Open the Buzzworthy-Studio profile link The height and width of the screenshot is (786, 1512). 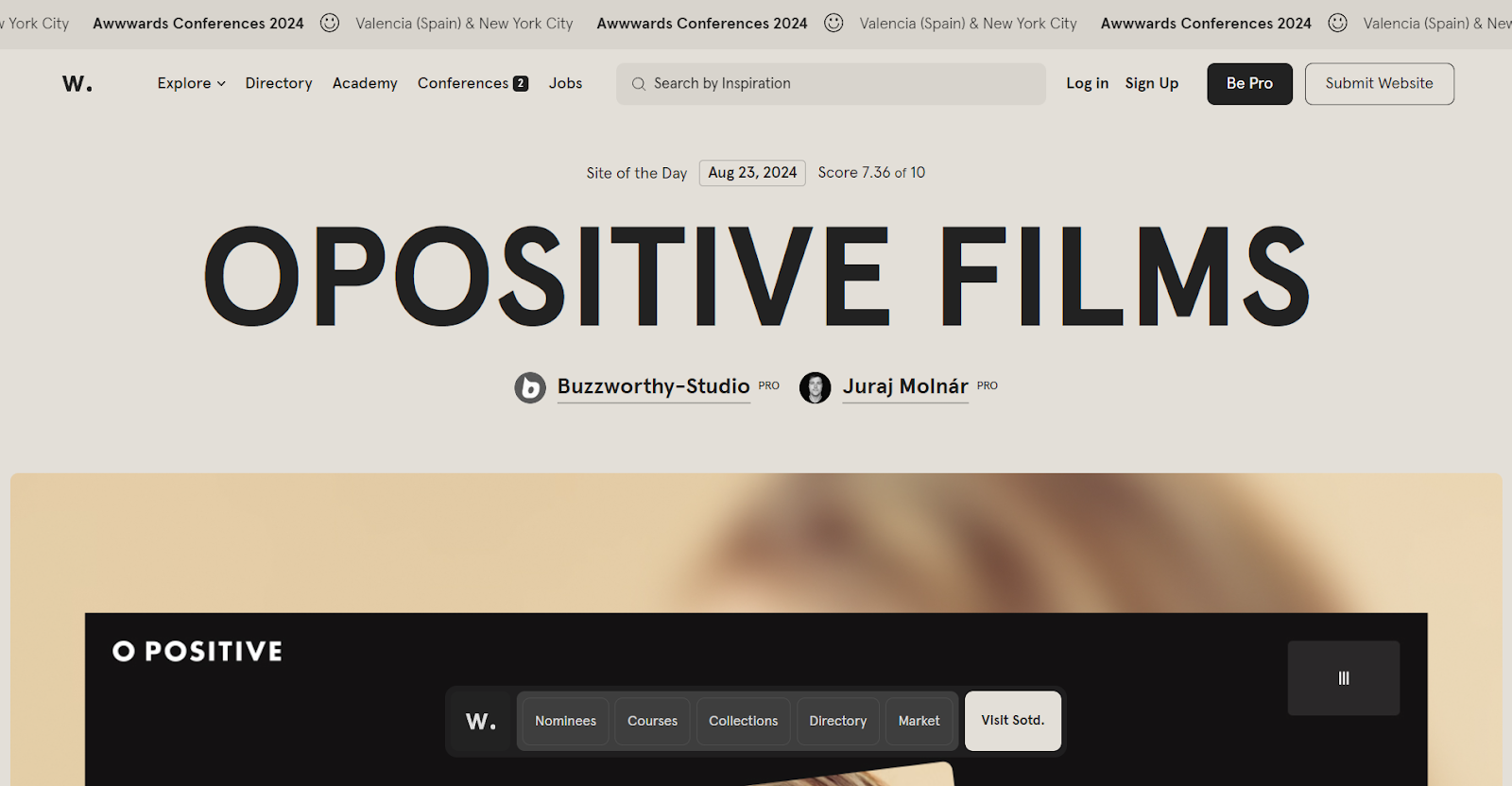[653, 386]
